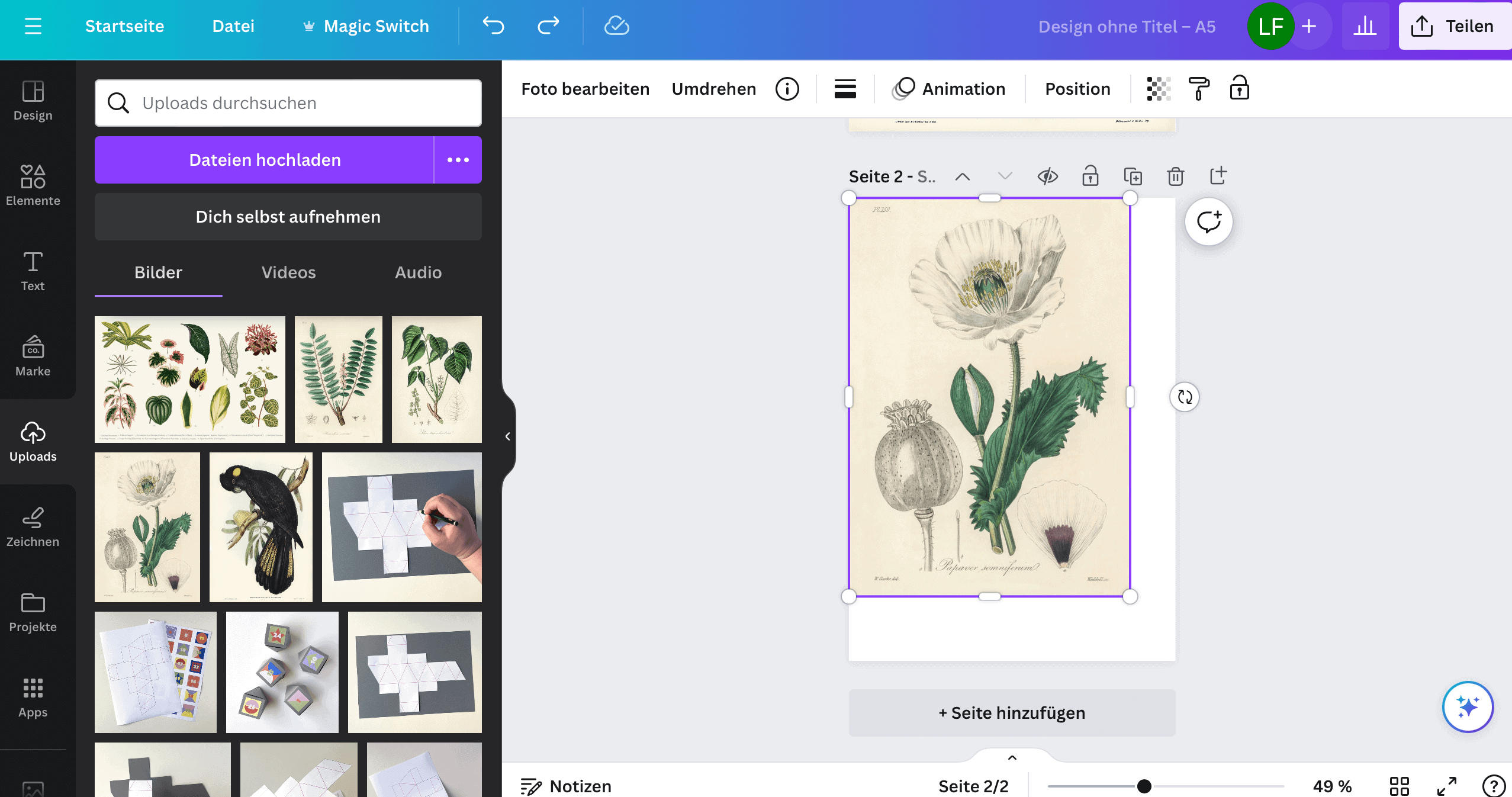The image size is (1512, 797).
Task: Copy style with paint roller icon
Action: point(1199,89)
